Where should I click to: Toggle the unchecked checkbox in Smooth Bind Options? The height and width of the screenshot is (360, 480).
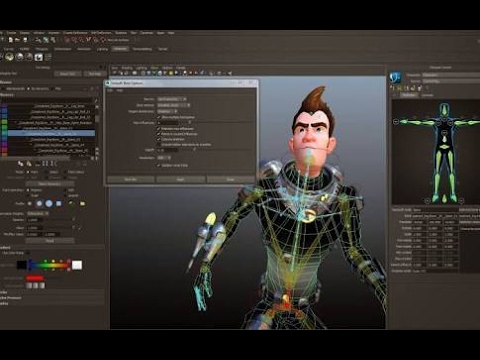point(159,145)
